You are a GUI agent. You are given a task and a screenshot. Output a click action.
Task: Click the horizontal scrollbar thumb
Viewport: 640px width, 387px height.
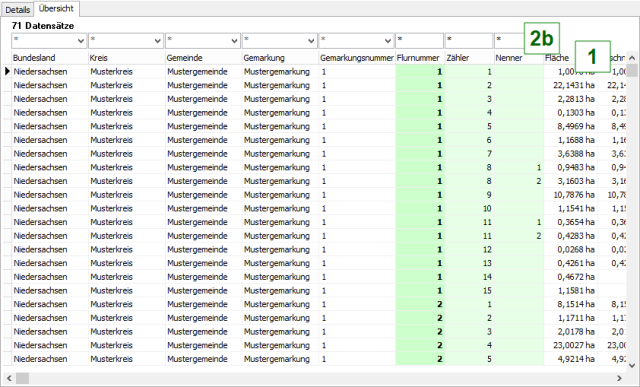[22, 378]
